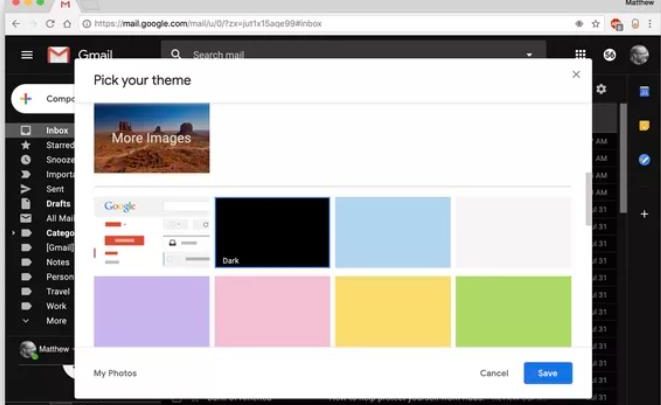Open My Photos link
The image size is (661, 405).
115,373
